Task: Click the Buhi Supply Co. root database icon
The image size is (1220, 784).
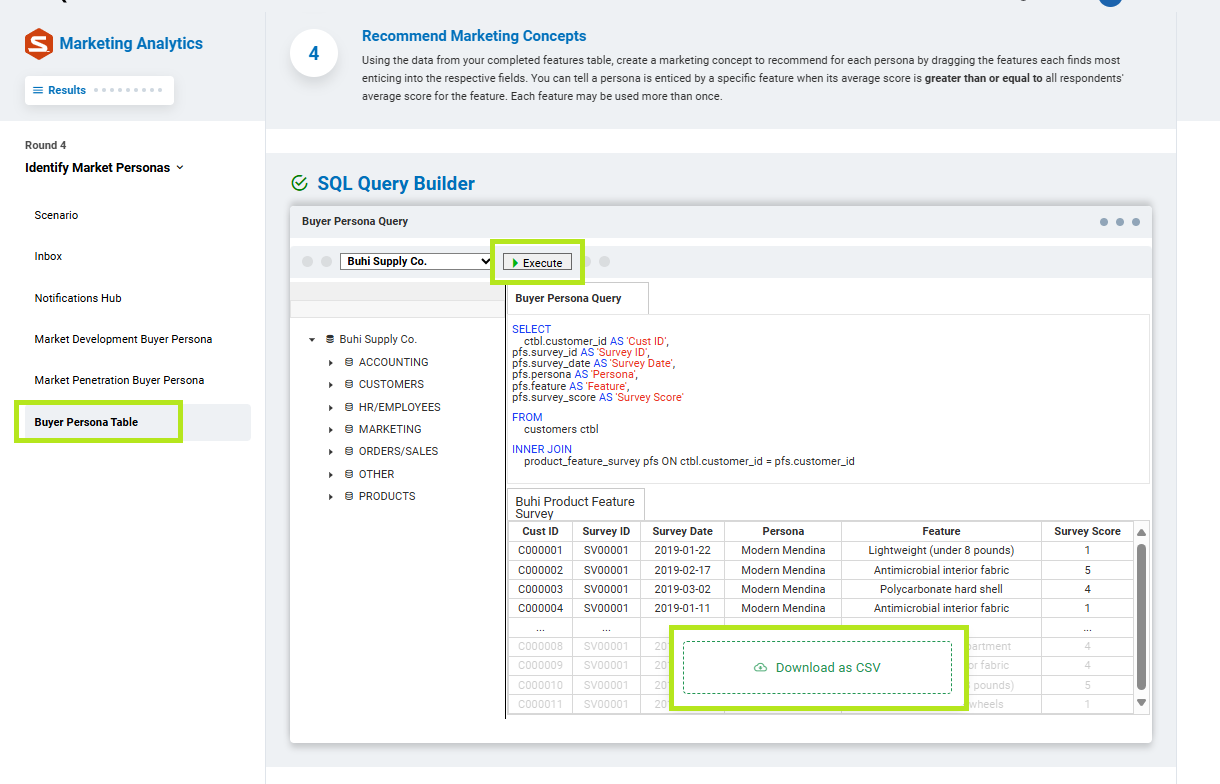Action: click(330, 339)
